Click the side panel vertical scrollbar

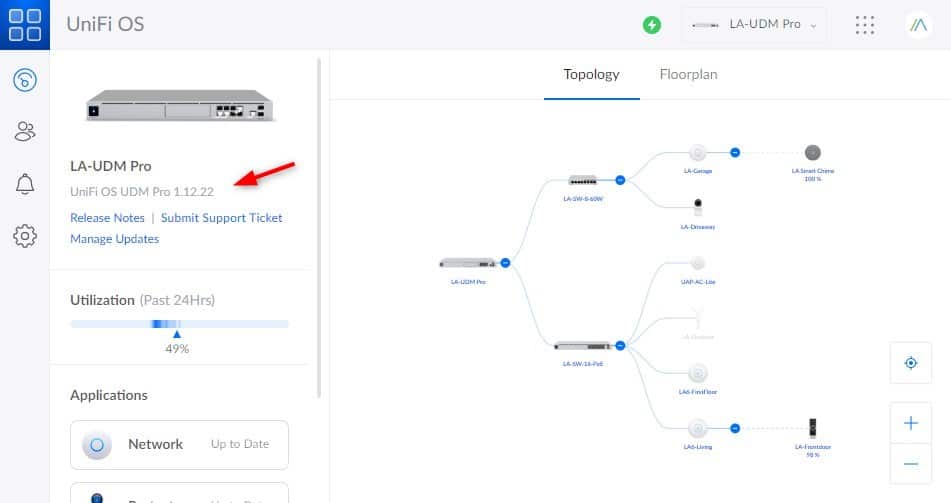pos(319,228)
